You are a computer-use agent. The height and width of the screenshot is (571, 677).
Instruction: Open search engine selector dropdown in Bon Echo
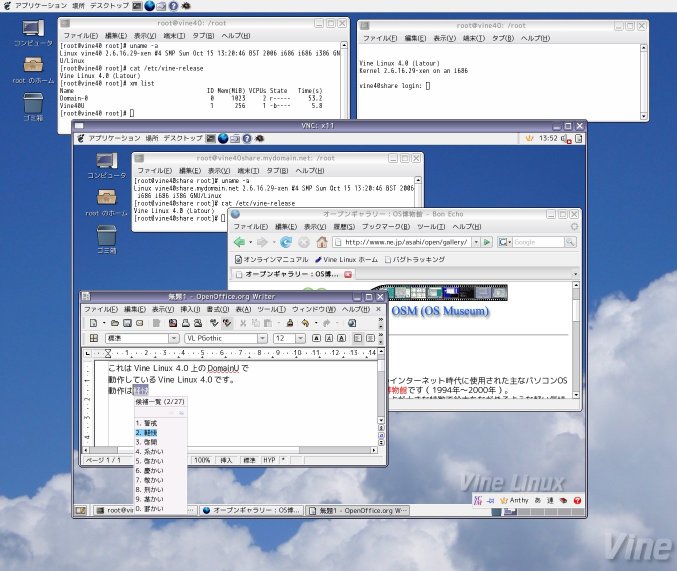tap(504, 242)
